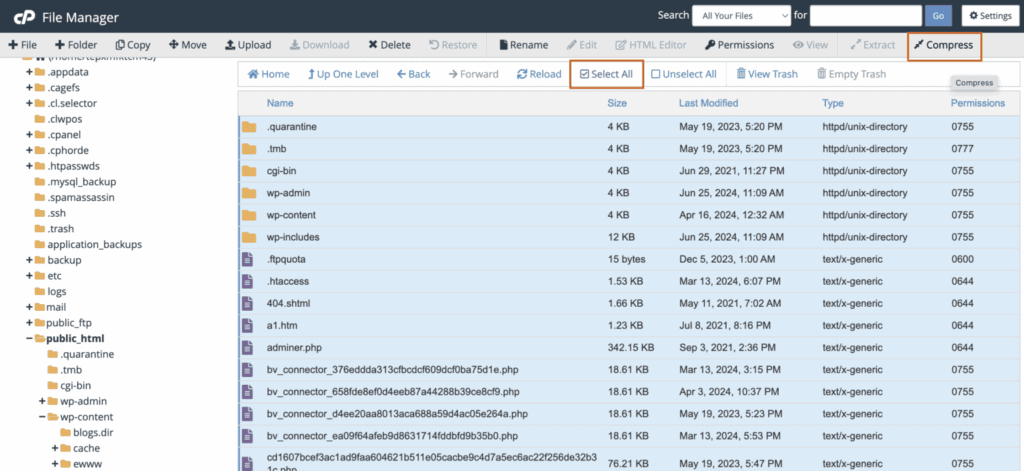Click the 404.shtml file icon
The image size is (1024, 471).
pos(248,303)
